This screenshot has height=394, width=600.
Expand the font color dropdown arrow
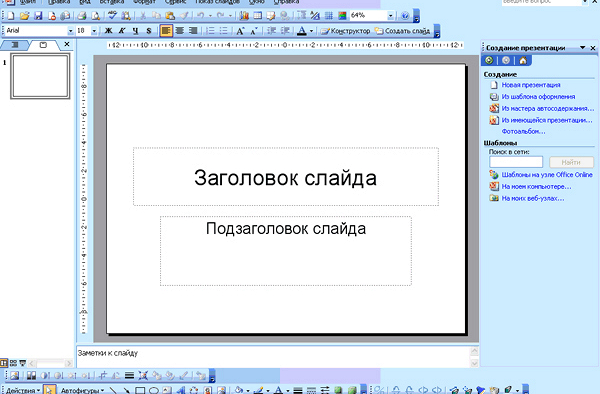point(311,31)
